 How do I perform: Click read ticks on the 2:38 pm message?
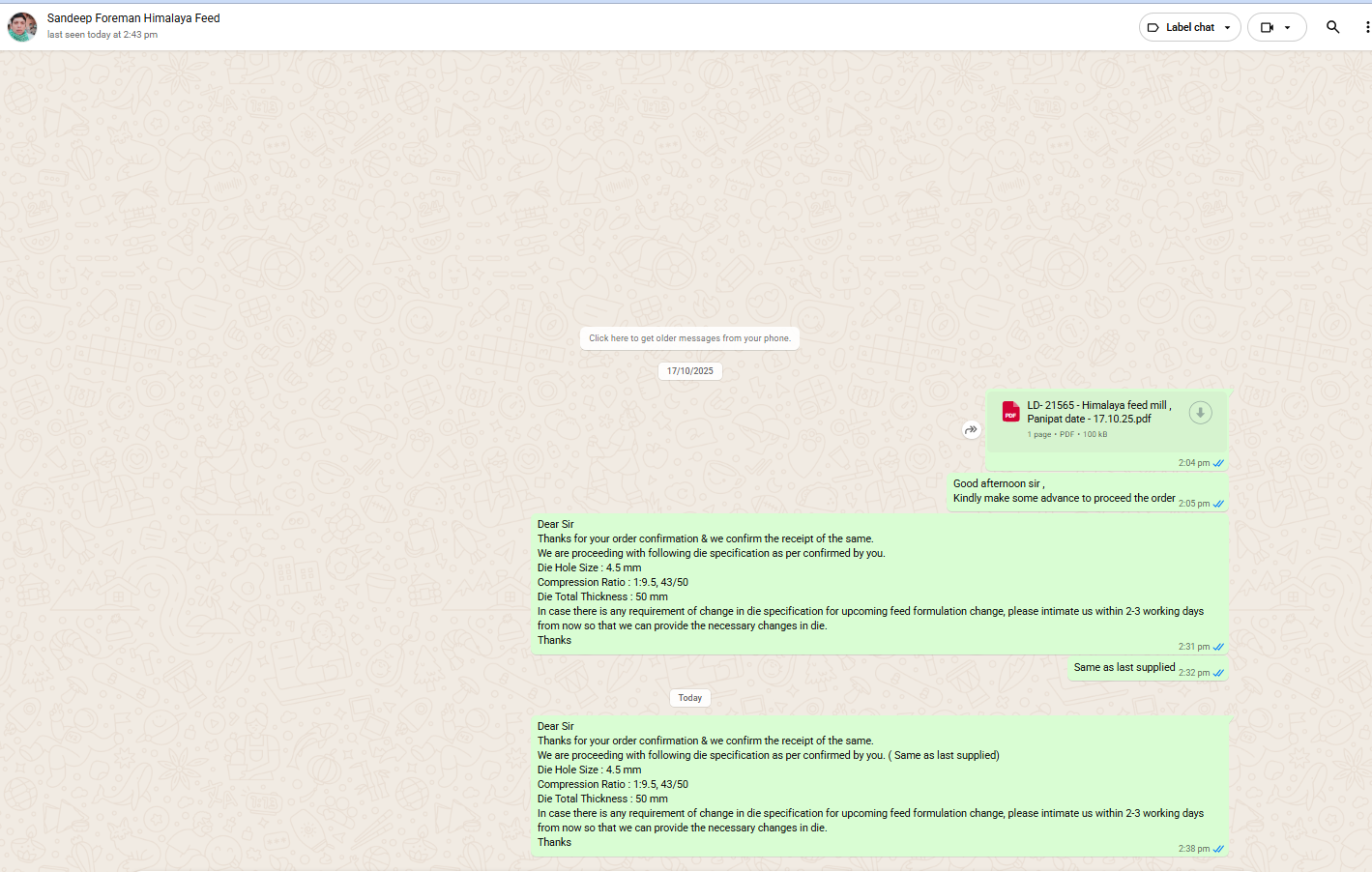[x=1218, y=849]
